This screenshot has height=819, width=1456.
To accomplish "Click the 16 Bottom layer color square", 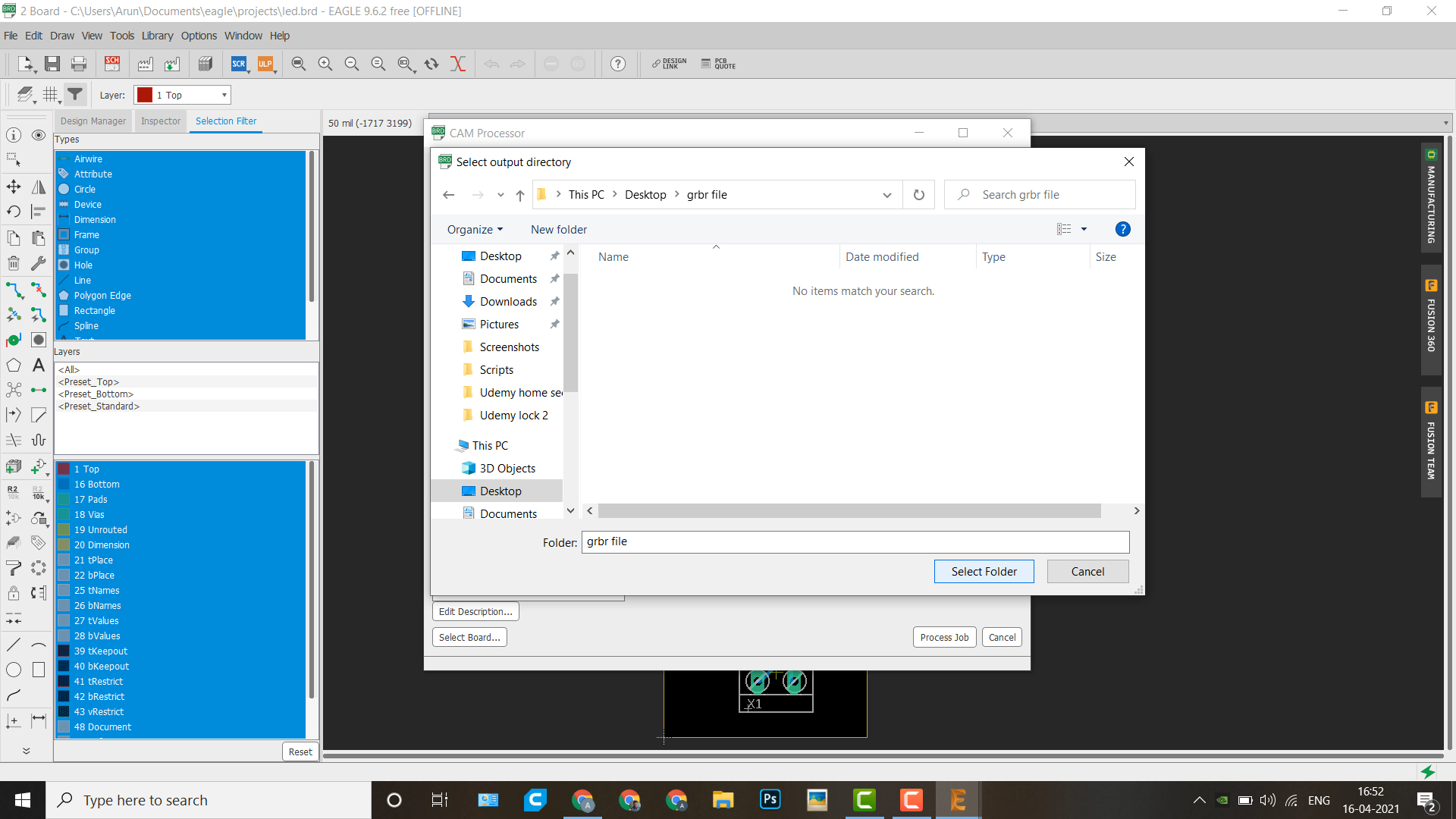I will [64, 485].
